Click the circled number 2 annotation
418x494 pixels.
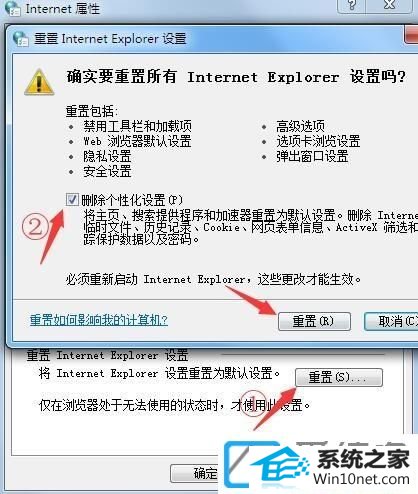tap(35, 227)
